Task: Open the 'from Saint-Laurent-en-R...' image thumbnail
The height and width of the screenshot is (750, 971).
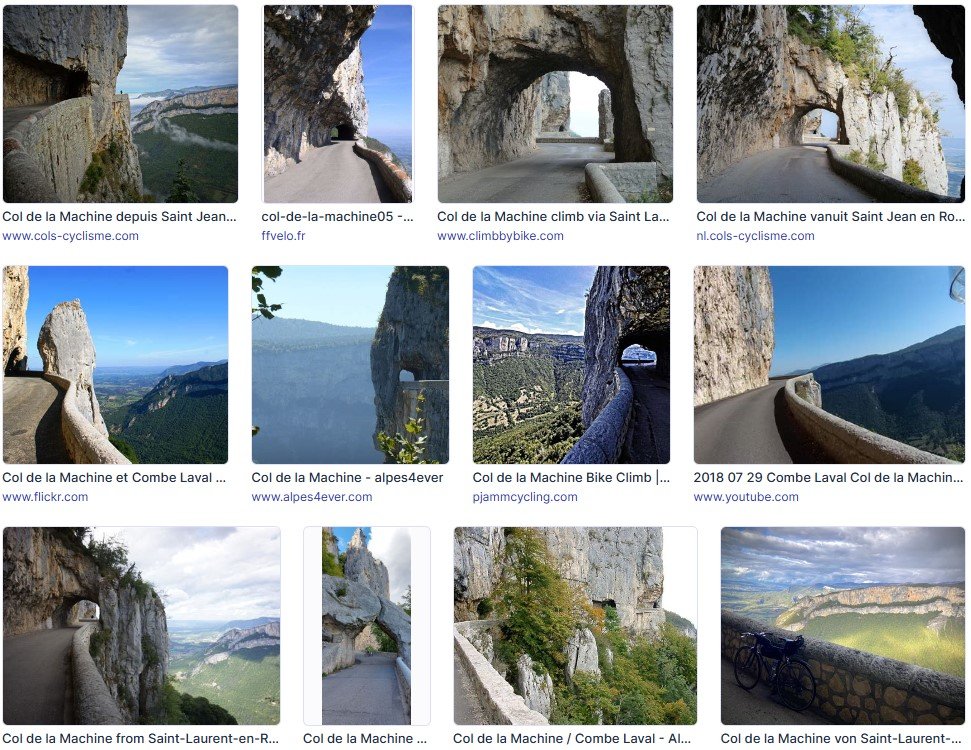Action: 141,626
